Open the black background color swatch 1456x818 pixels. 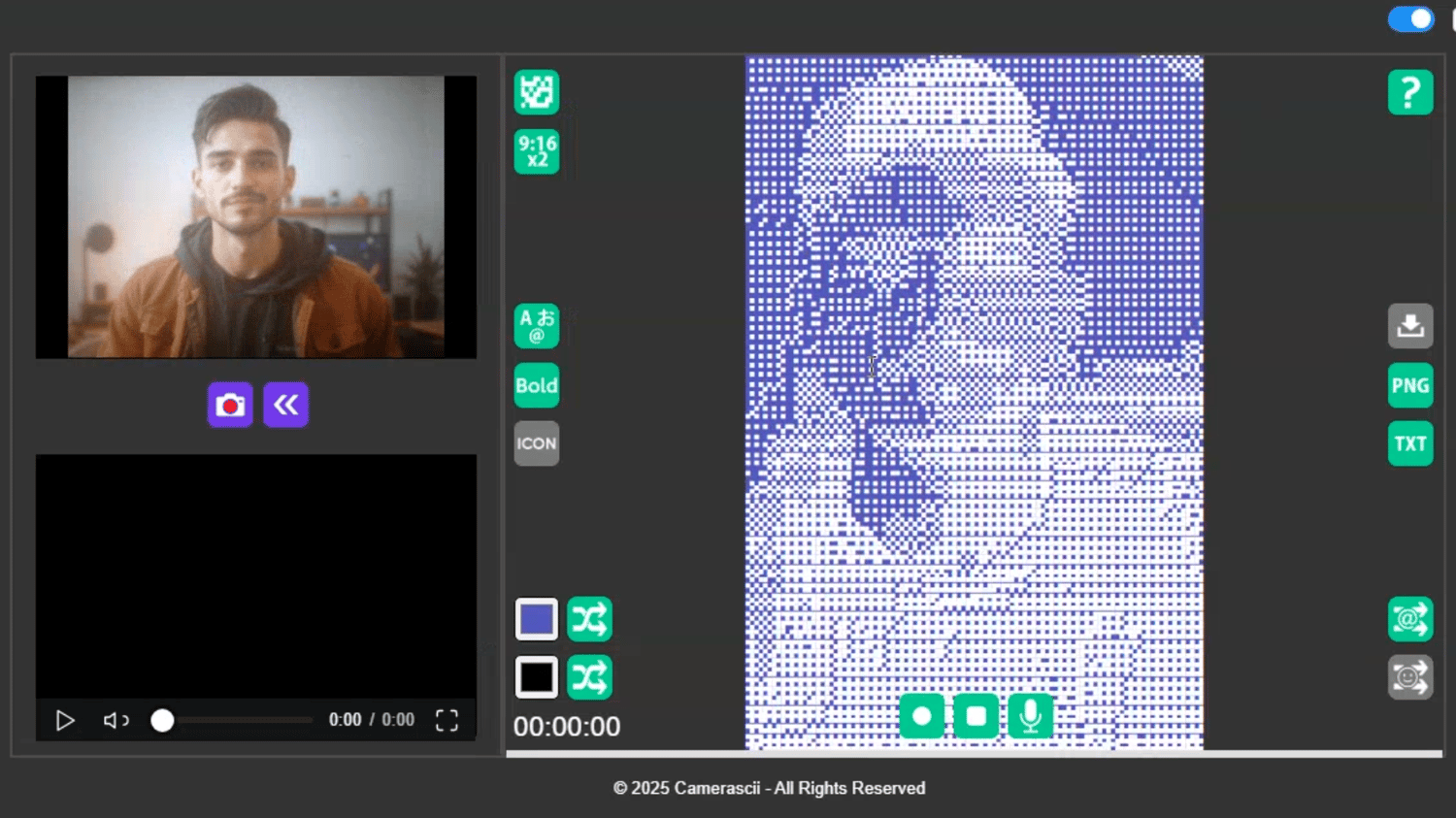[537, 677]
